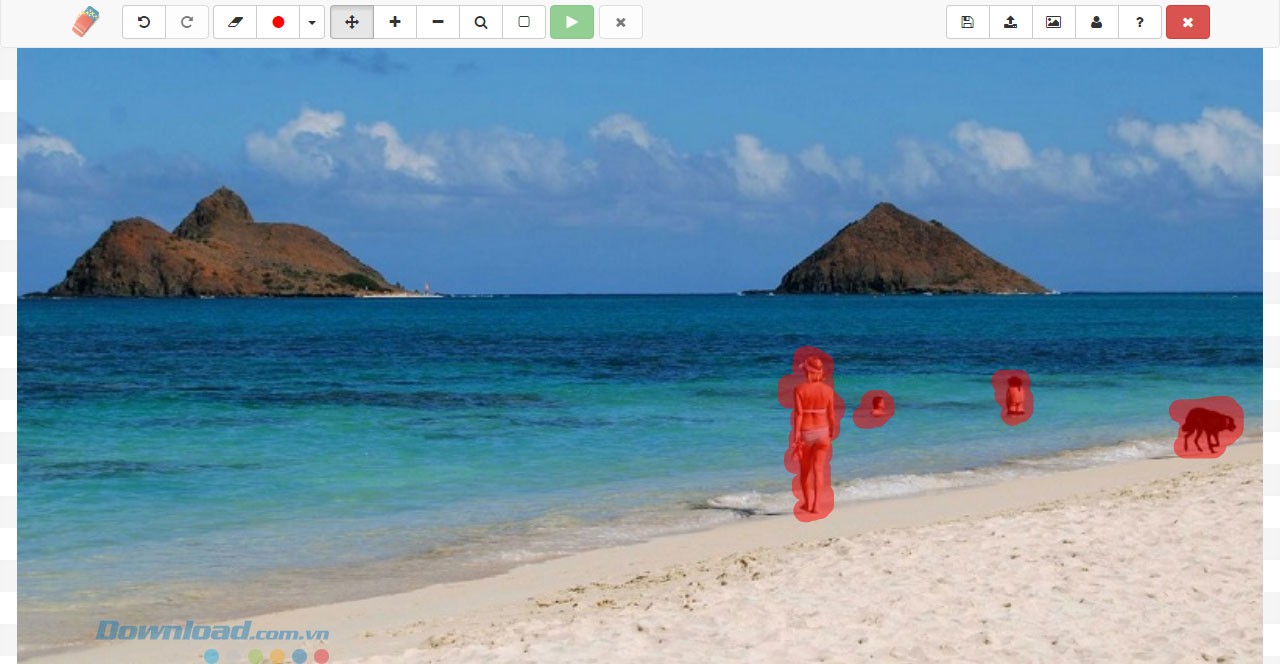1280x664 pixels.
Task: Zoom in with the plus button
Action: (x=395, y=22)
